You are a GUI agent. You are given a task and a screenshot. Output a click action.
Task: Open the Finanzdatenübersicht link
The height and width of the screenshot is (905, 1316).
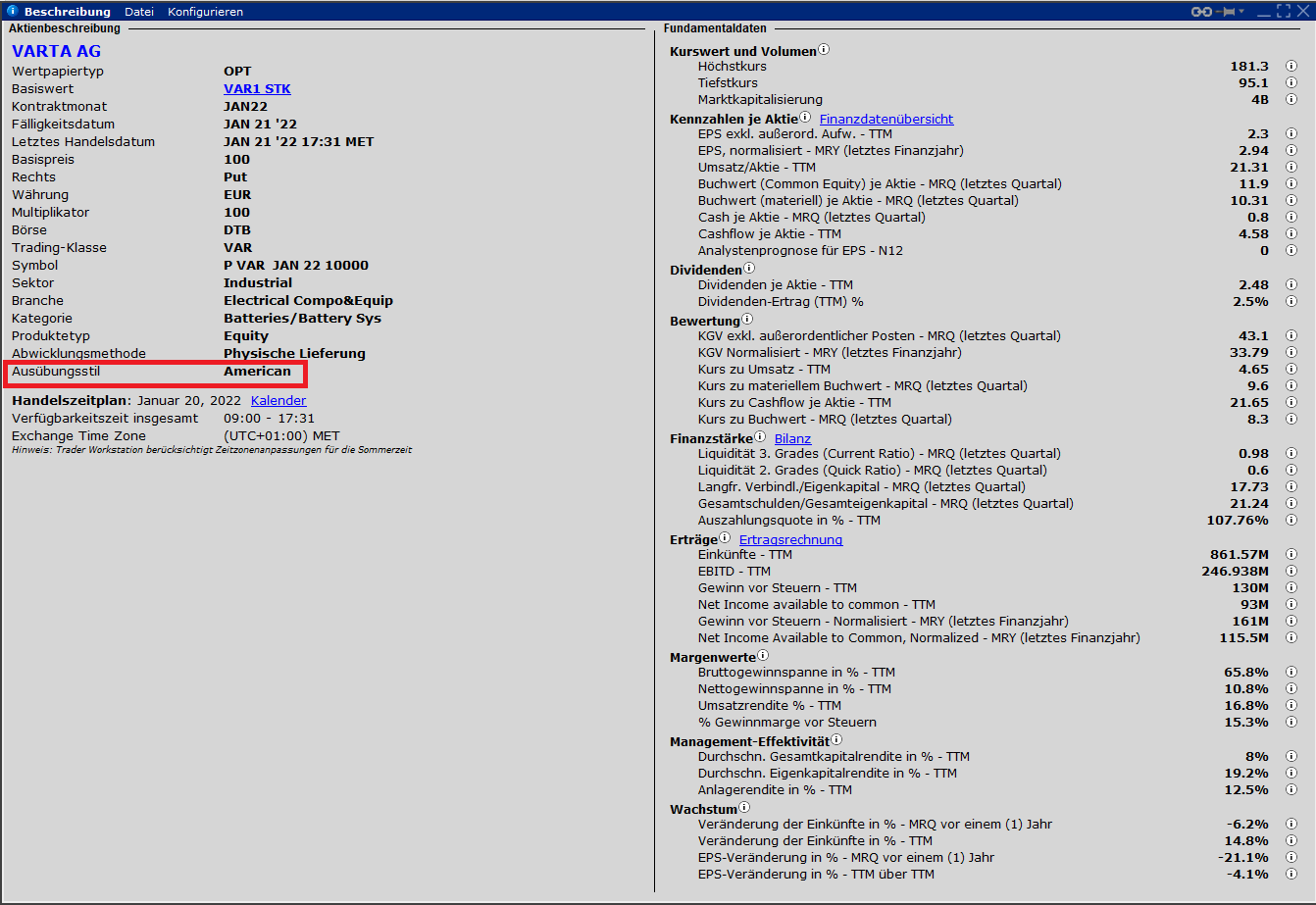886,120
